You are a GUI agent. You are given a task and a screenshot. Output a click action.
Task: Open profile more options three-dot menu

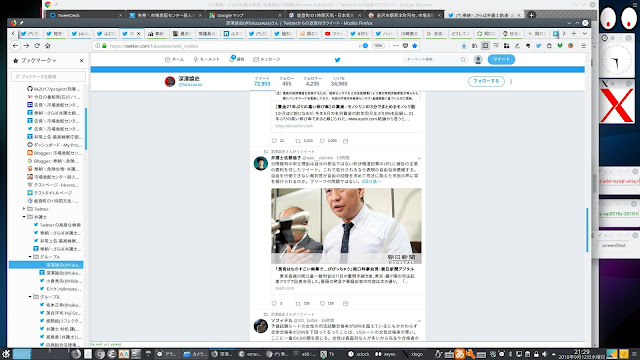click(511, 82)
